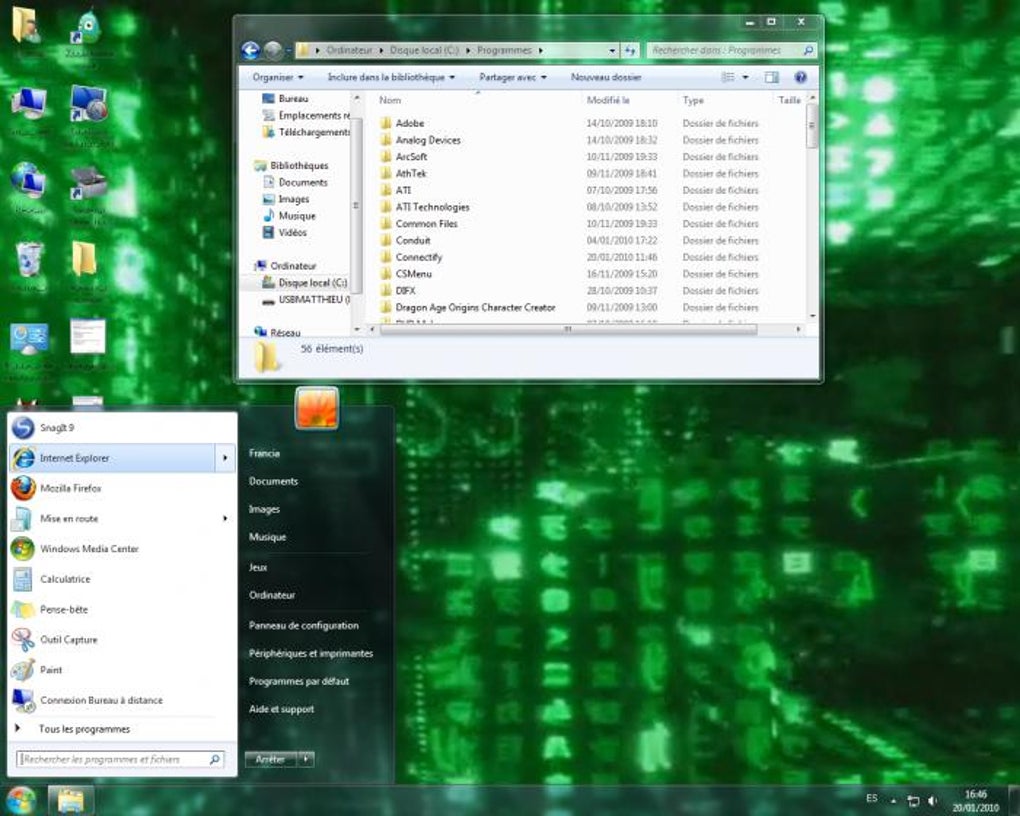Open Jeux in Start menu

pyautogui.click(x=258, y=567)
